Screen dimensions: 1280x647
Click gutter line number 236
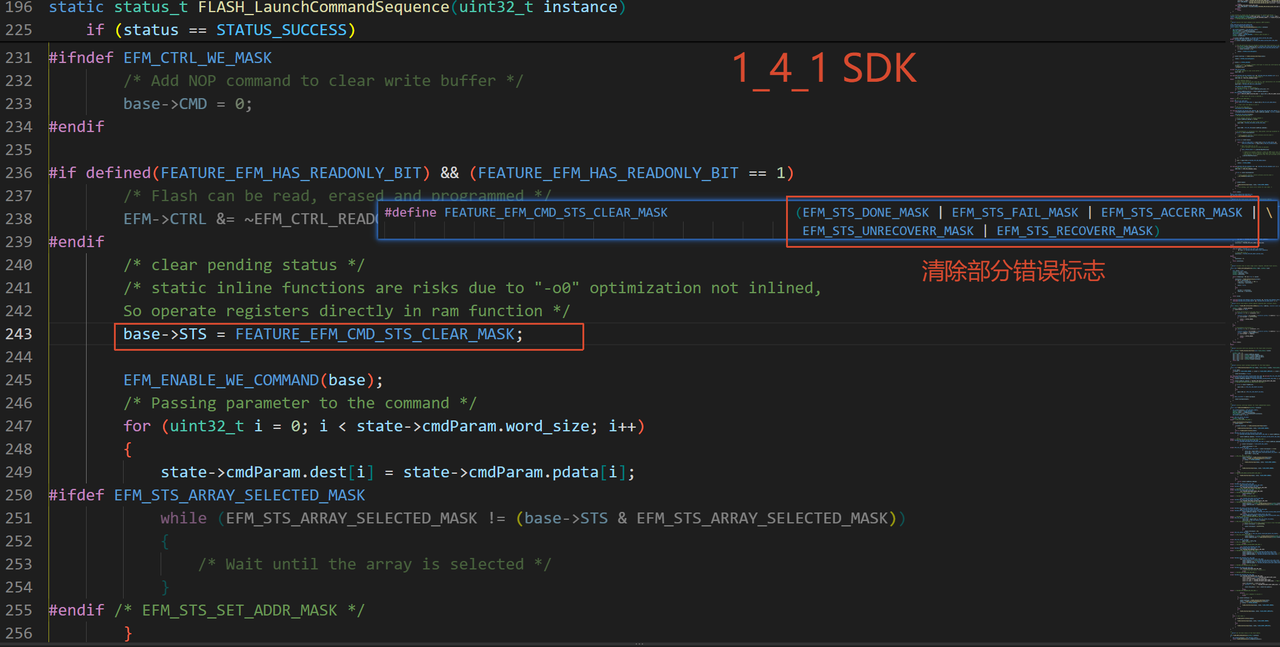[x=19, y=173]
